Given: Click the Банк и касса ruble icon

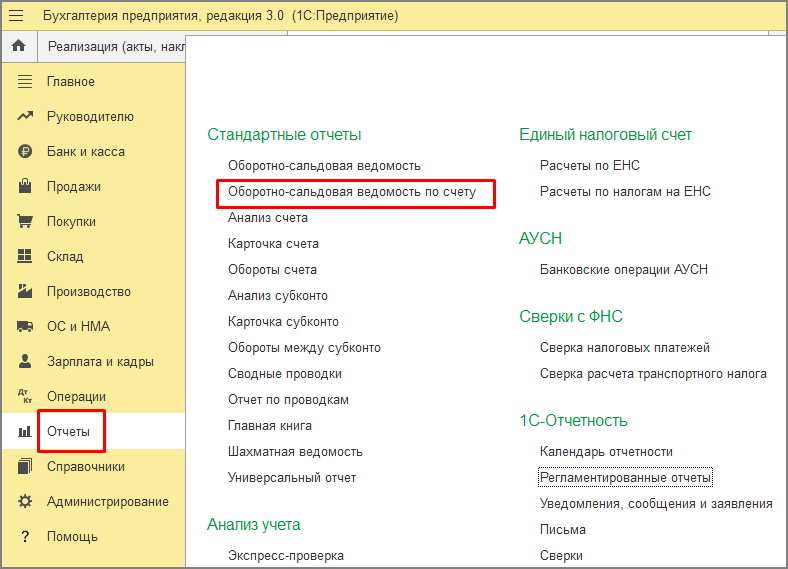Looking at the screenshot, I should [26, 152].
